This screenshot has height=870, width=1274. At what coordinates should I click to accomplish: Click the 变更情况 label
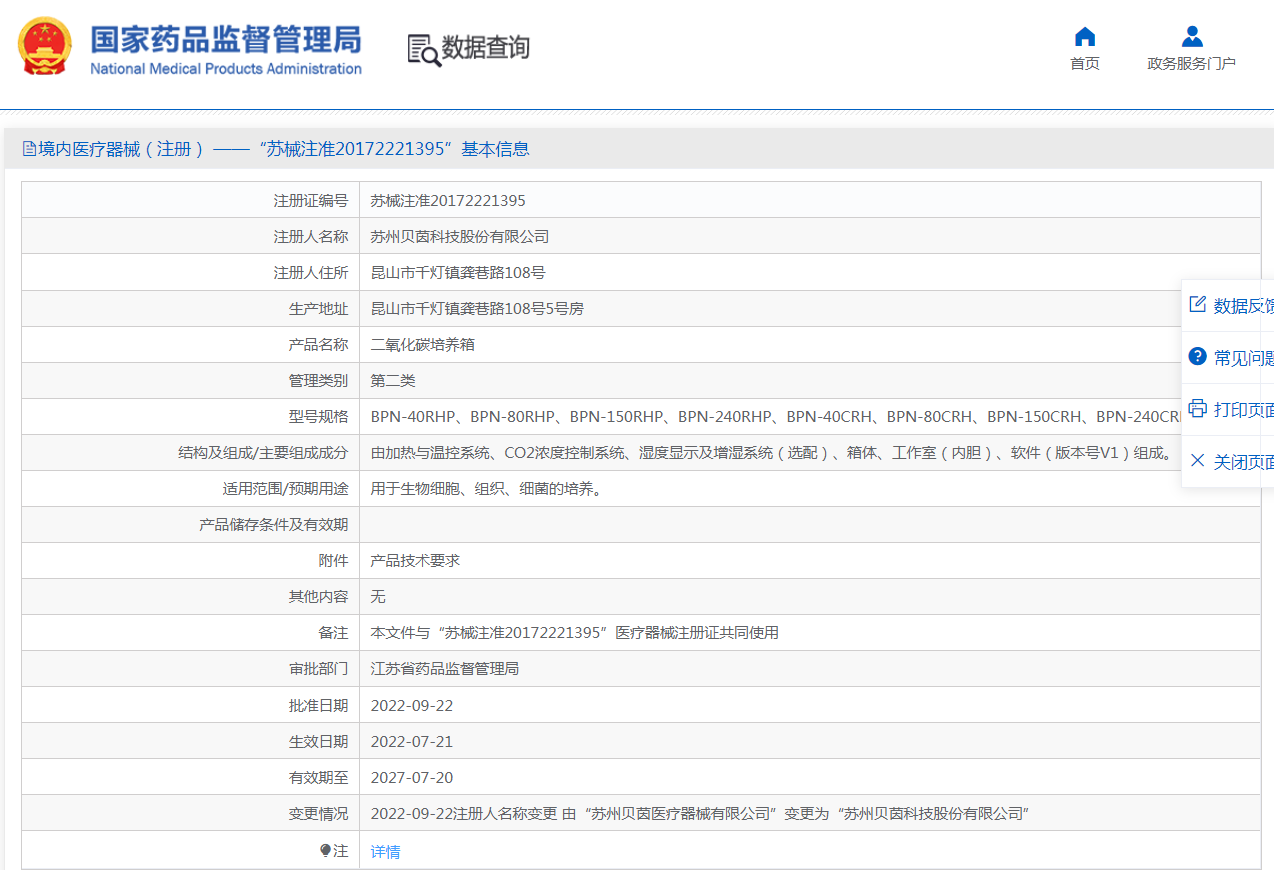(319, 814)
